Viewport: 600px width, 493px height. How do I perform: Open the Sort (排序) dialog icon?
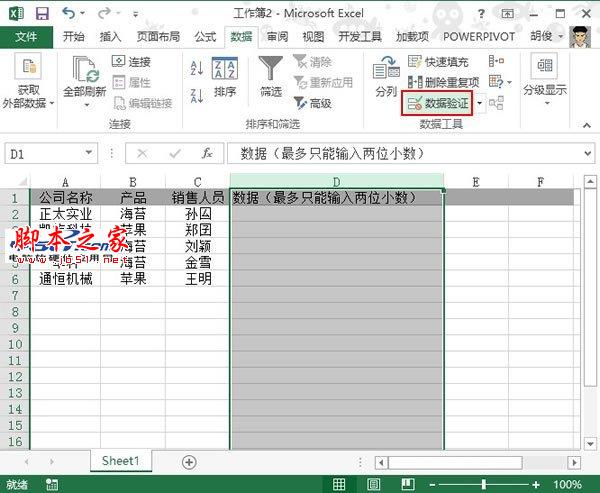click(x=225, y=68)
